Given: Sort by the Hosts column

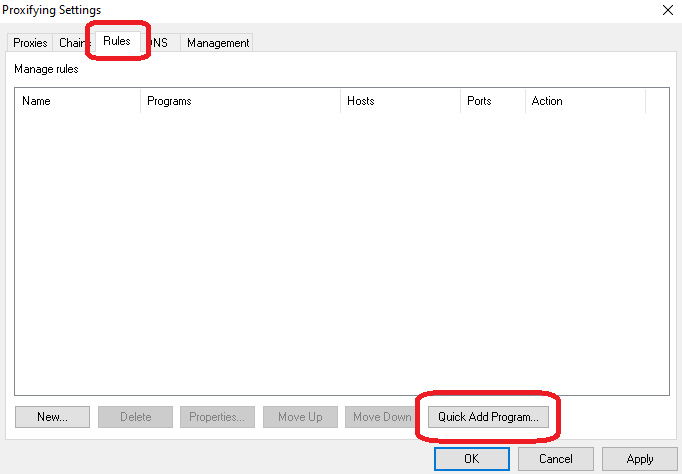Looking at the screenshot, I should (400, 101).
